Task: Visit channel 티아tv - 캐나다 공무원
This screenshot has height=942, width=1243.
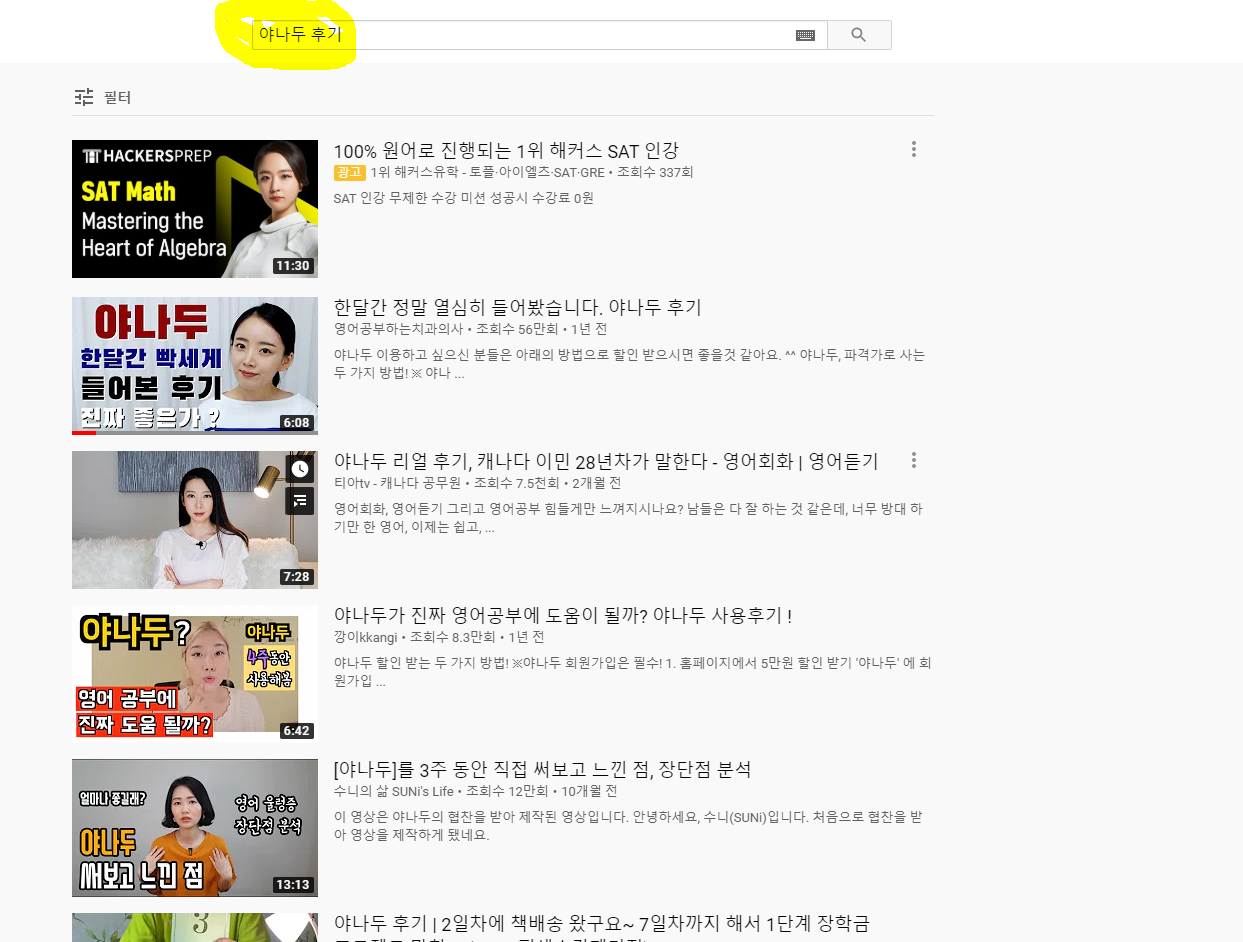Action: coord(398,483)
